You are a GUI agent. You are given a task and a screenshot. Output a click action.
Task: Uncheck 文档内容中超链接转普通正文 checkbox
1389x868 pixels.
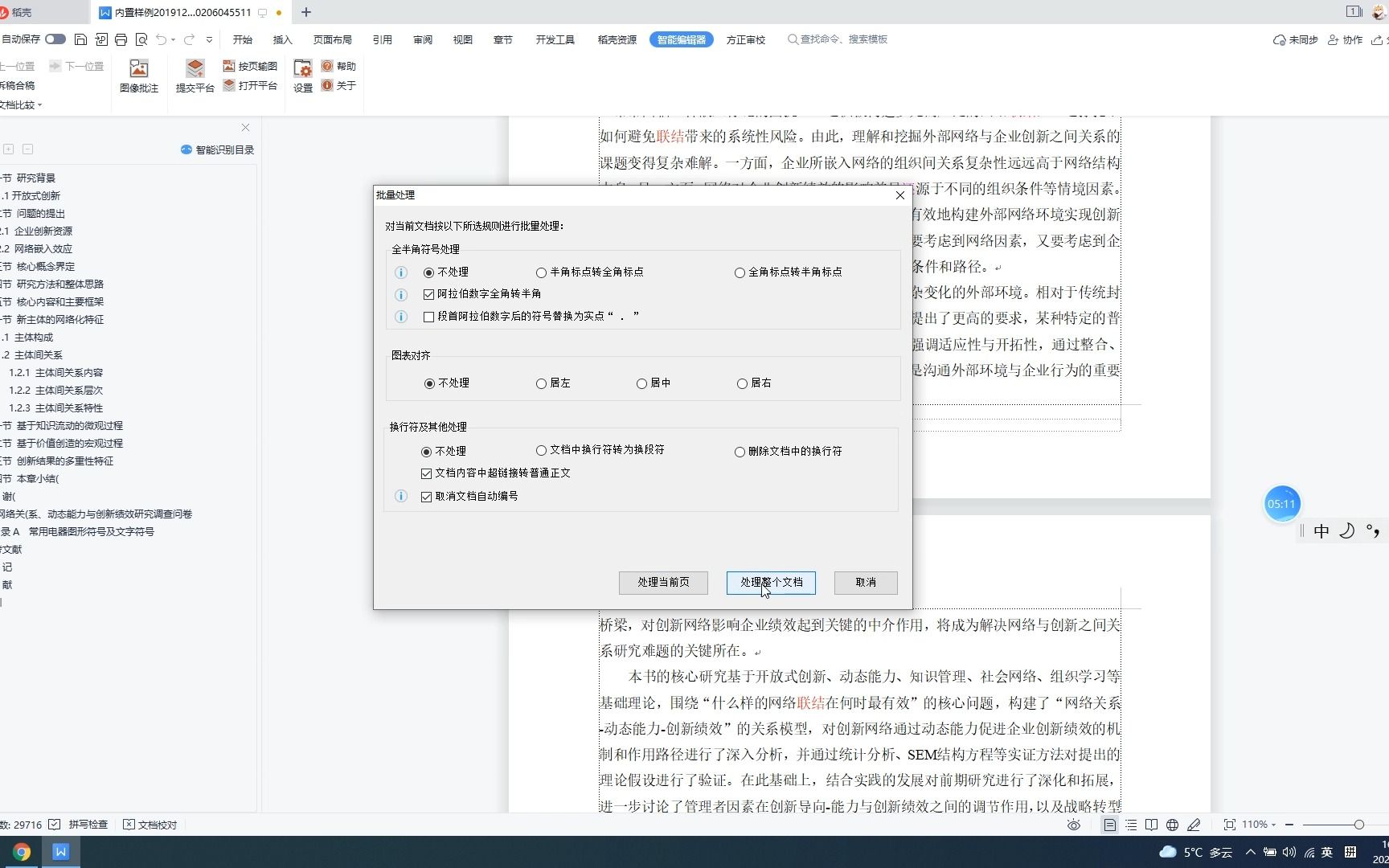coord(426,473)
